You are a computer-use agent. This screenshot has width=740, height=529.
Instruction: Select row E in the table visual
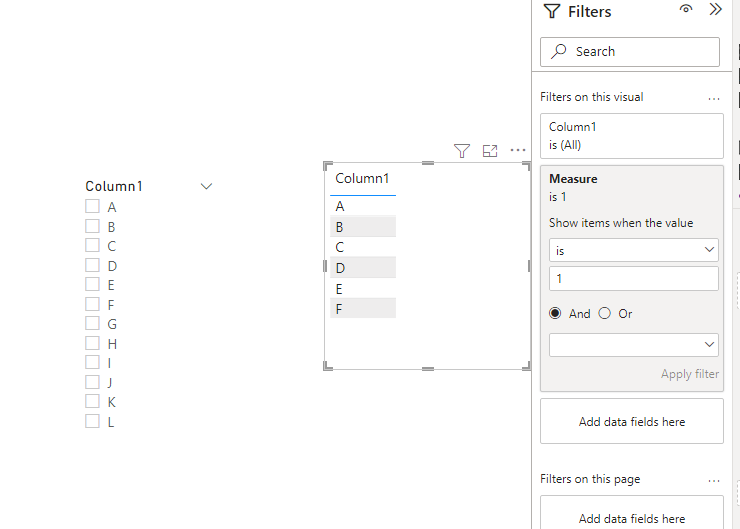363,288
